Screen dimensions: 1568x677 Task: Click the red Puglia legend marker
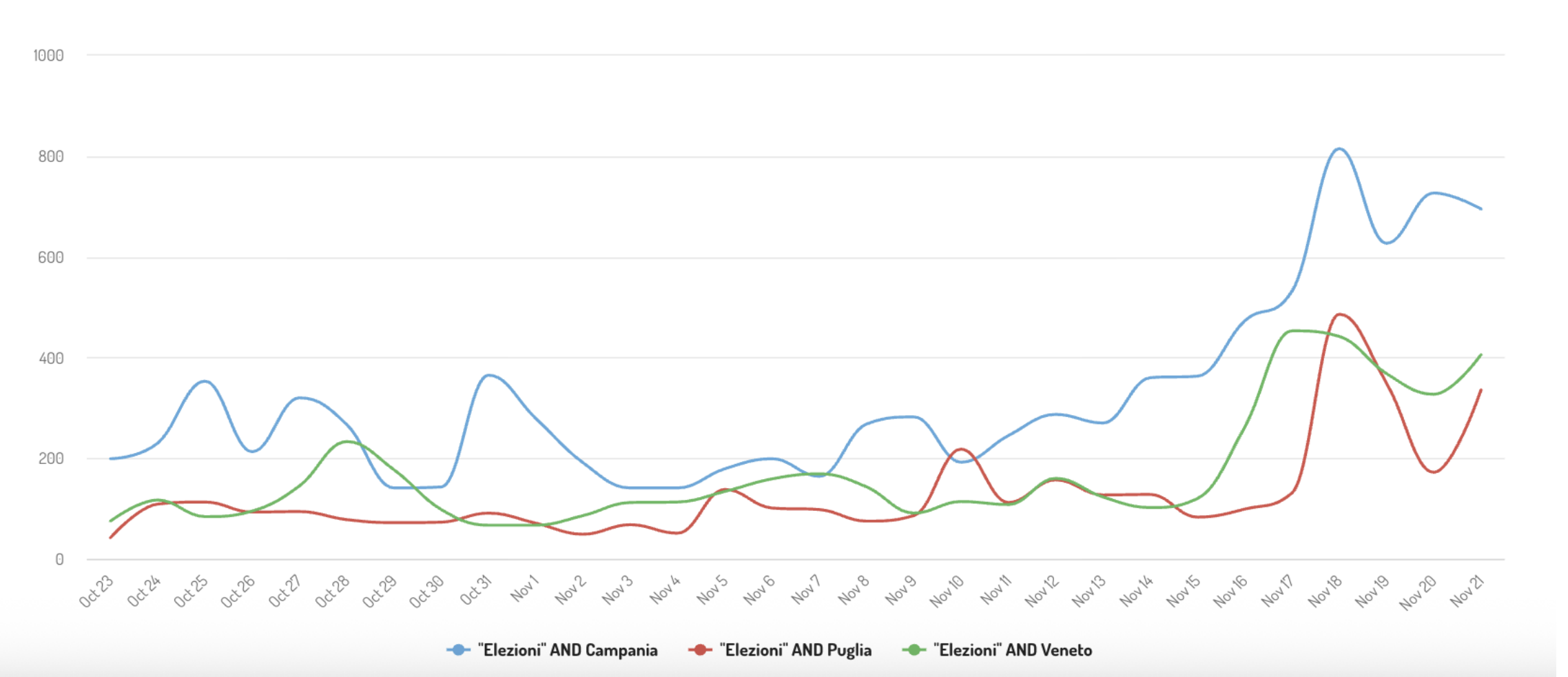(700, 650)
